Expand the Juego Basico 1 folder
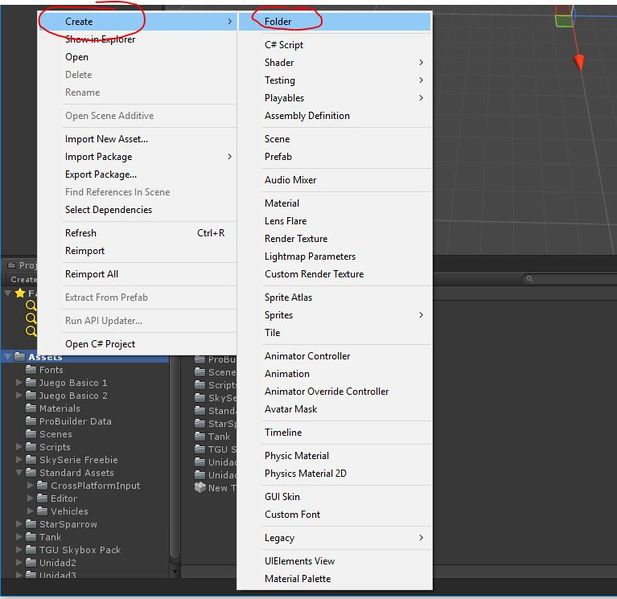 pyautogui.click(x=19, y=382)
